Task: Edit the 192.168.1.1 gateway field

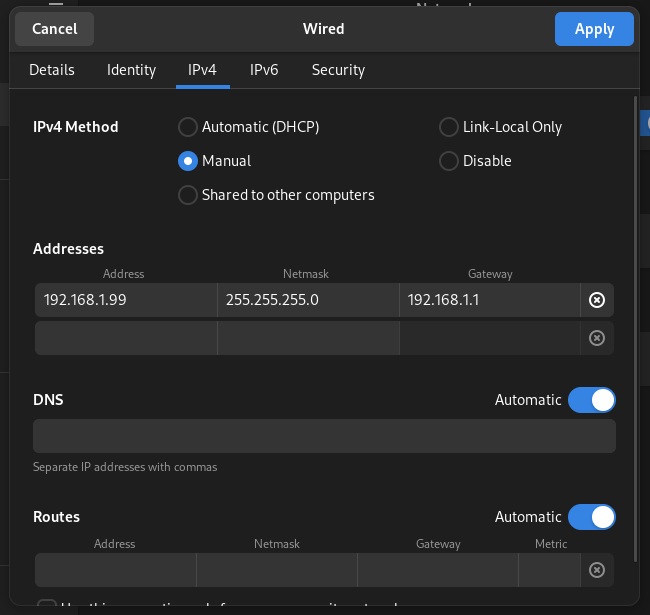Action: point(490,300)
